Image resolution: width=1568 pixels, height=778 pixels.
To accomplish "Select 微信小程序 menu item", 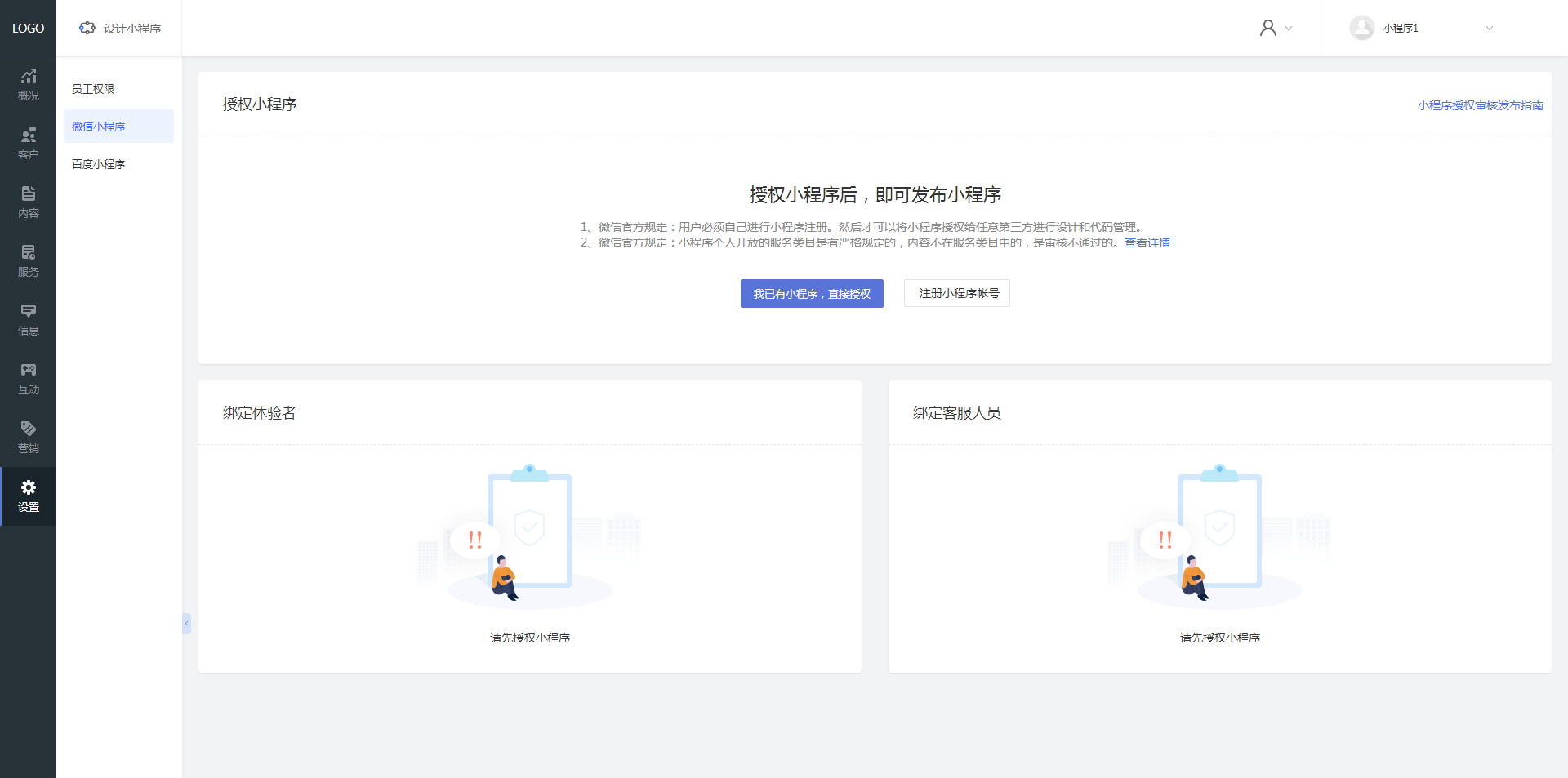I will [x=118, y=127].
